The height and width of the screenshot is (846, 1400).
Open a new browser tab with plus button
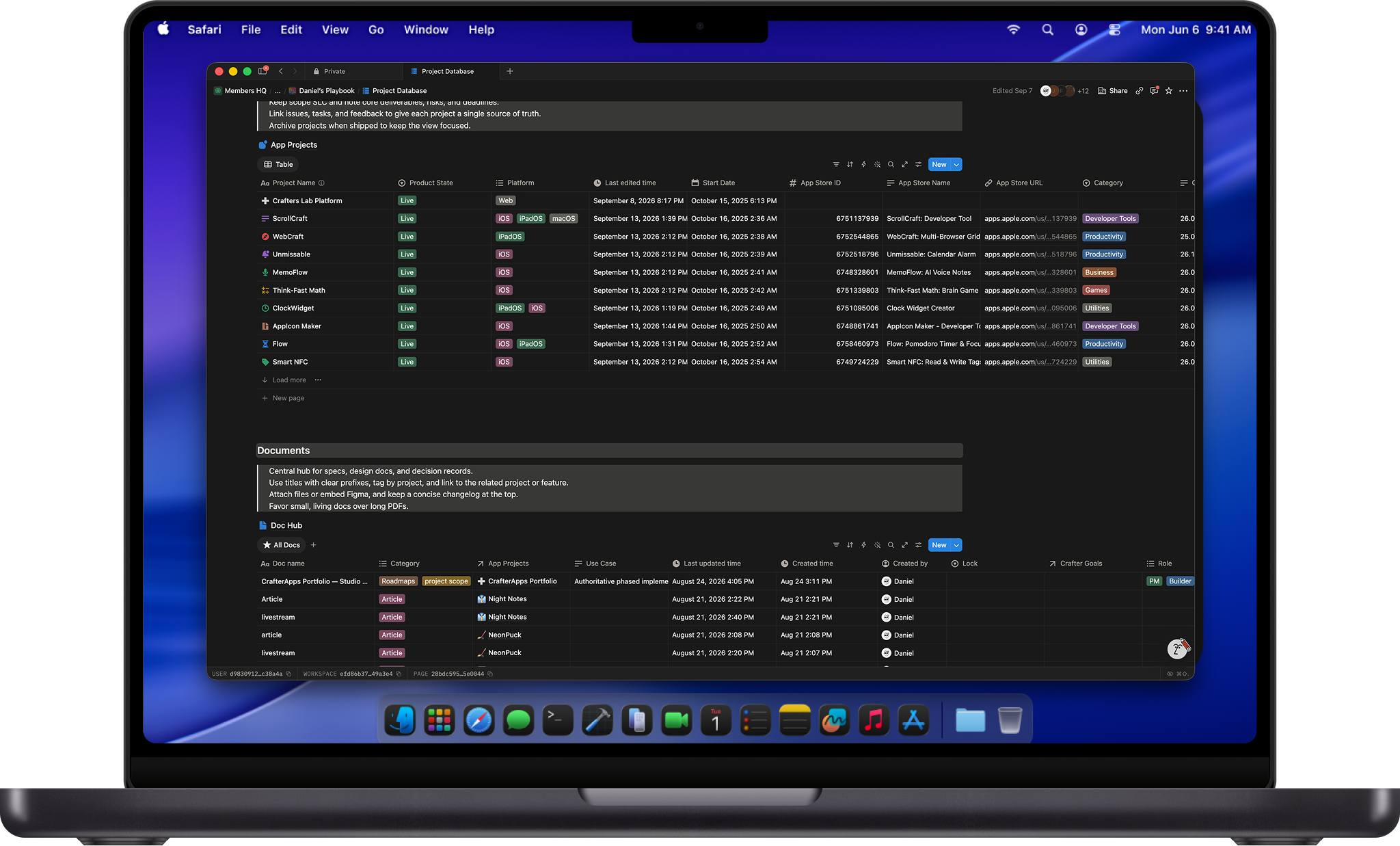tap(510, 71)
